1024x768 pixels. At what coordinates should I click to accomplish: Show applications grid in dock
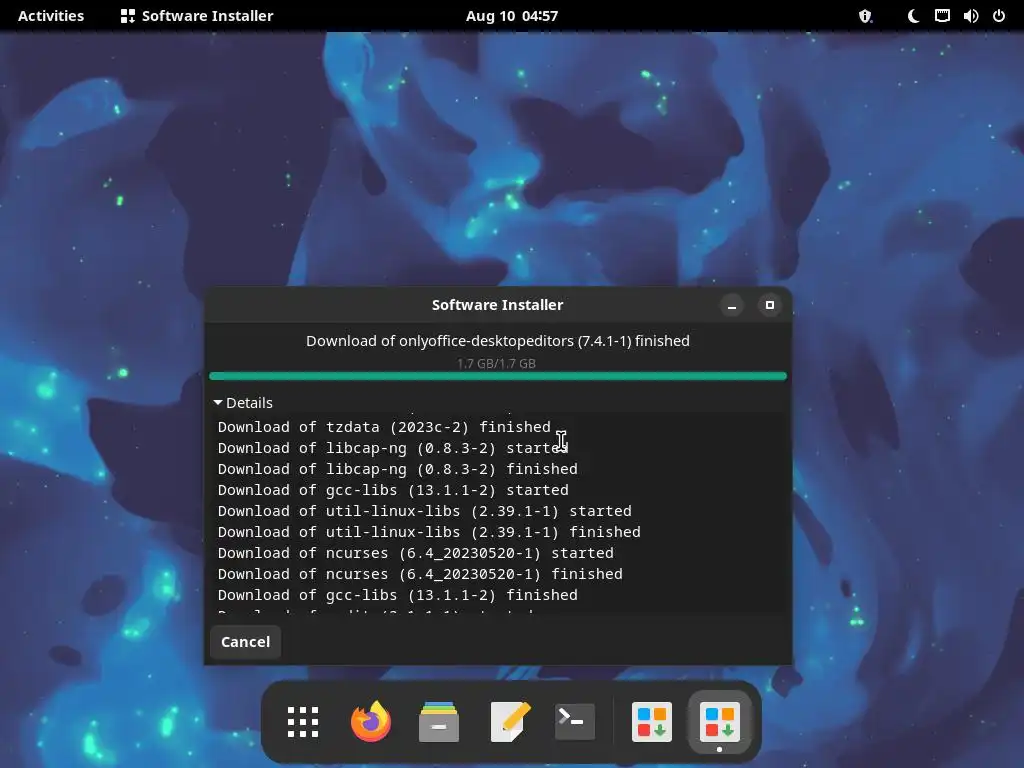(x=303, y=722)
